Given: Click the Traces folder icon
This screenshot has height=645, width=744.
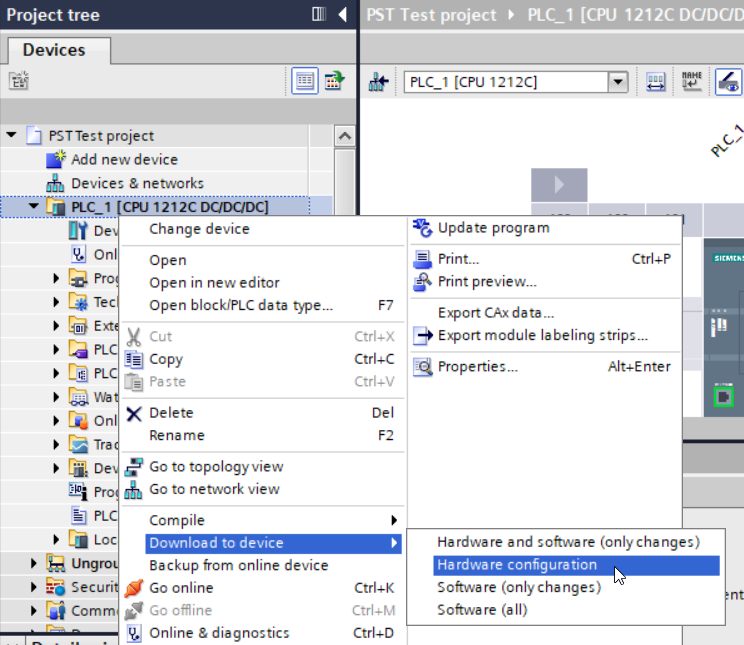Looking at the screenshot, I should (x=78, y=444).
